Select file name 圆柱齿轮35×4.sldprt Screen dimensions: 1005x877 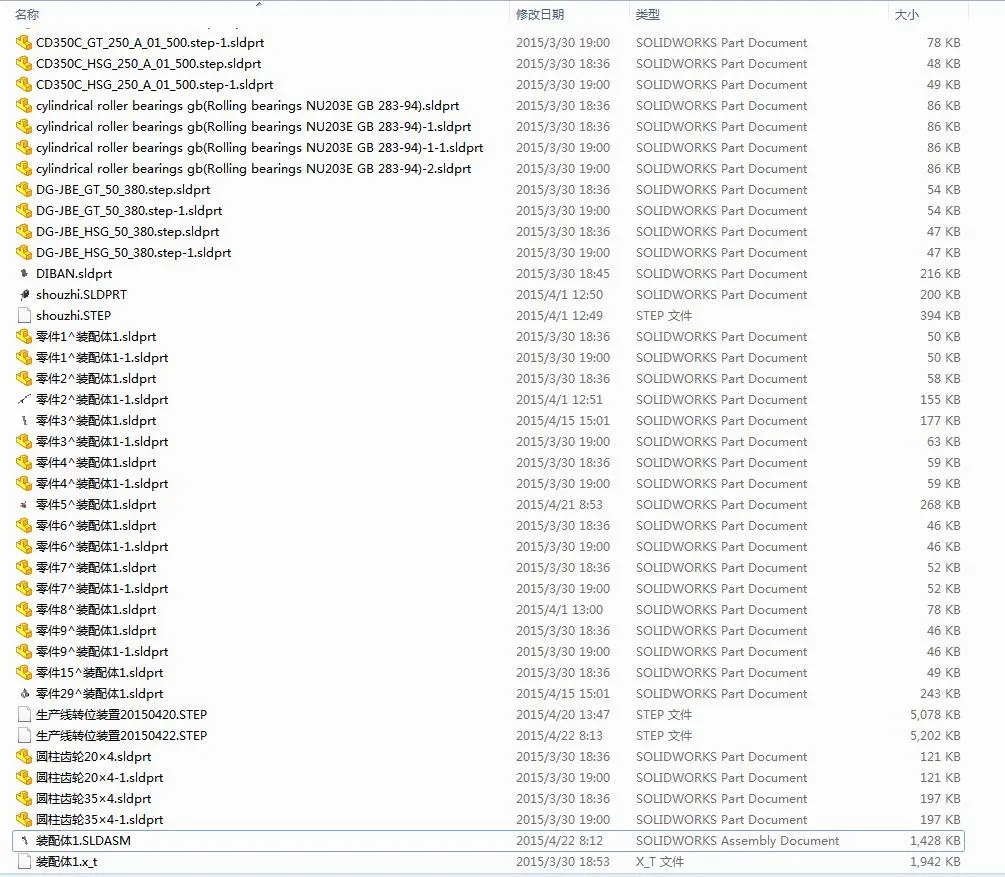pos(94,799)
